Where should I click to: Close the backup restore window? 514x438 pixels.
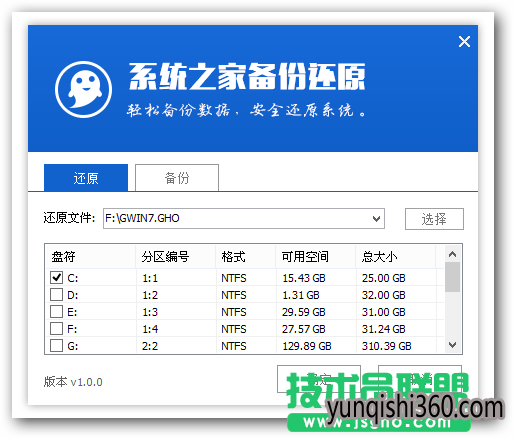coord(464,42)
